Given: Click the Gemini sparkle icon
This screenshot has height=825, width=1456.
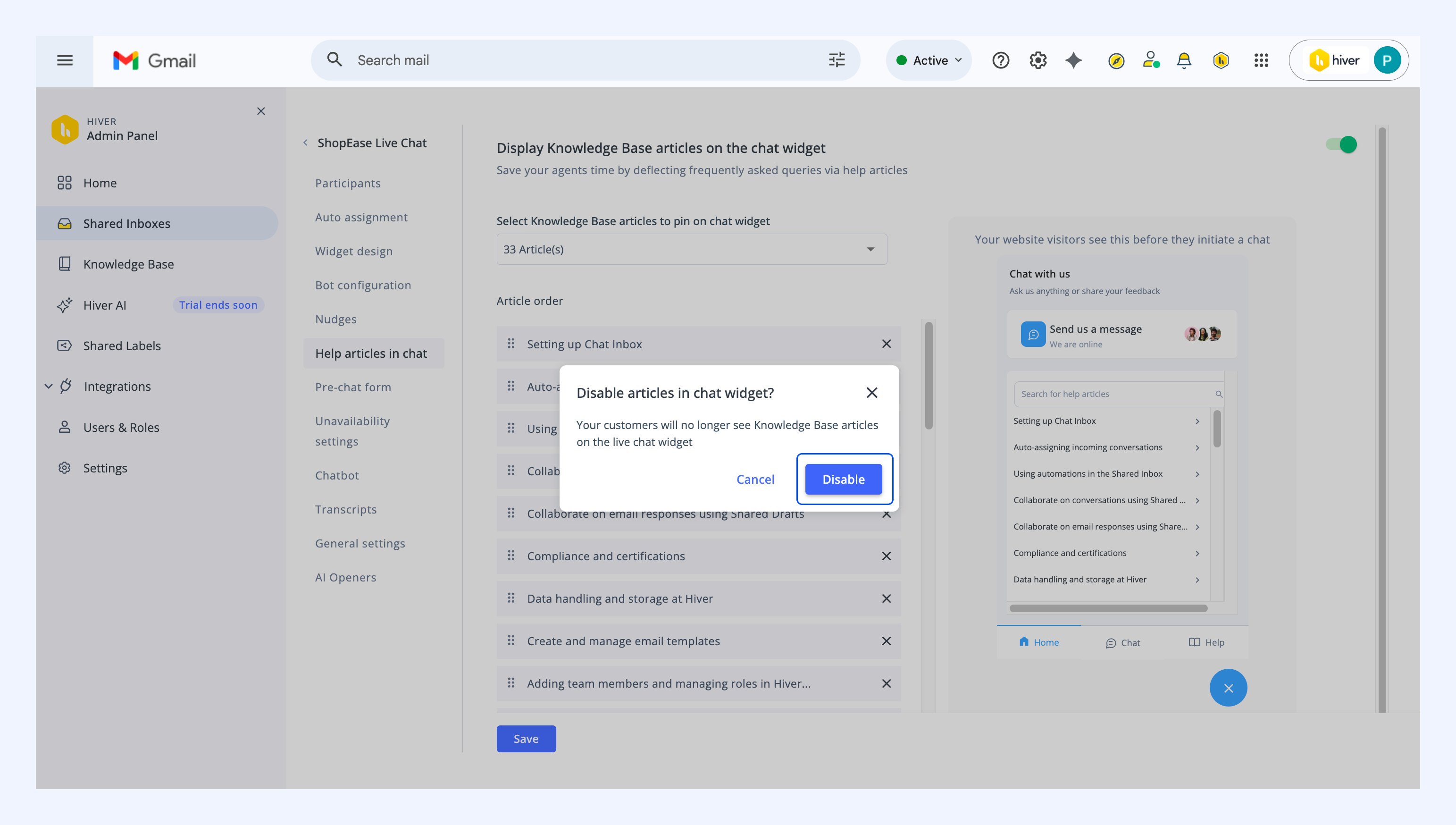Looking at the screenshot, I should (x=1074, y=60).
